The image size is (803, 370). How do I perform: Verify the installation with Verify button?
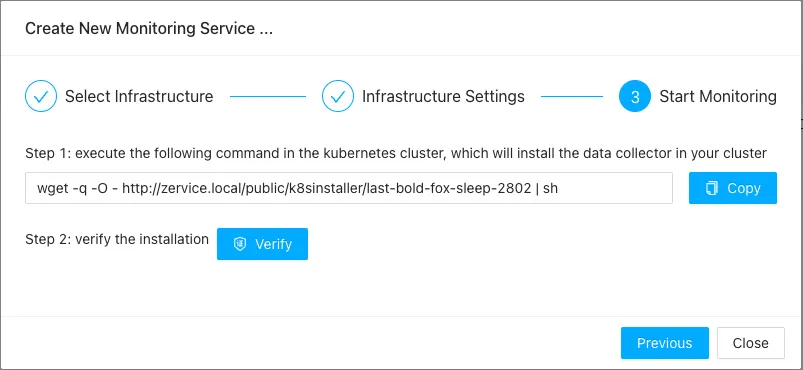click(262, 244)
